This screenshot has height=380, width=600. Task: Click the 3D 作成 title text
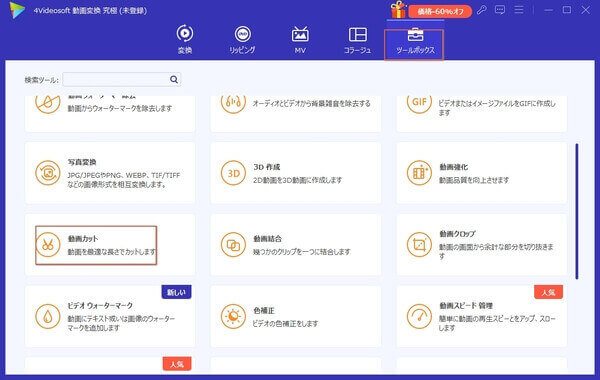[267, 167]
